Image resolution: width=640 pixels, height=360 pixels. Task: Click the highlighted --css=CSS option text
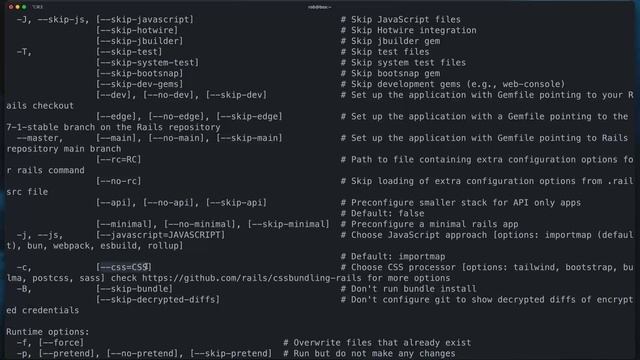click(124, 267)
